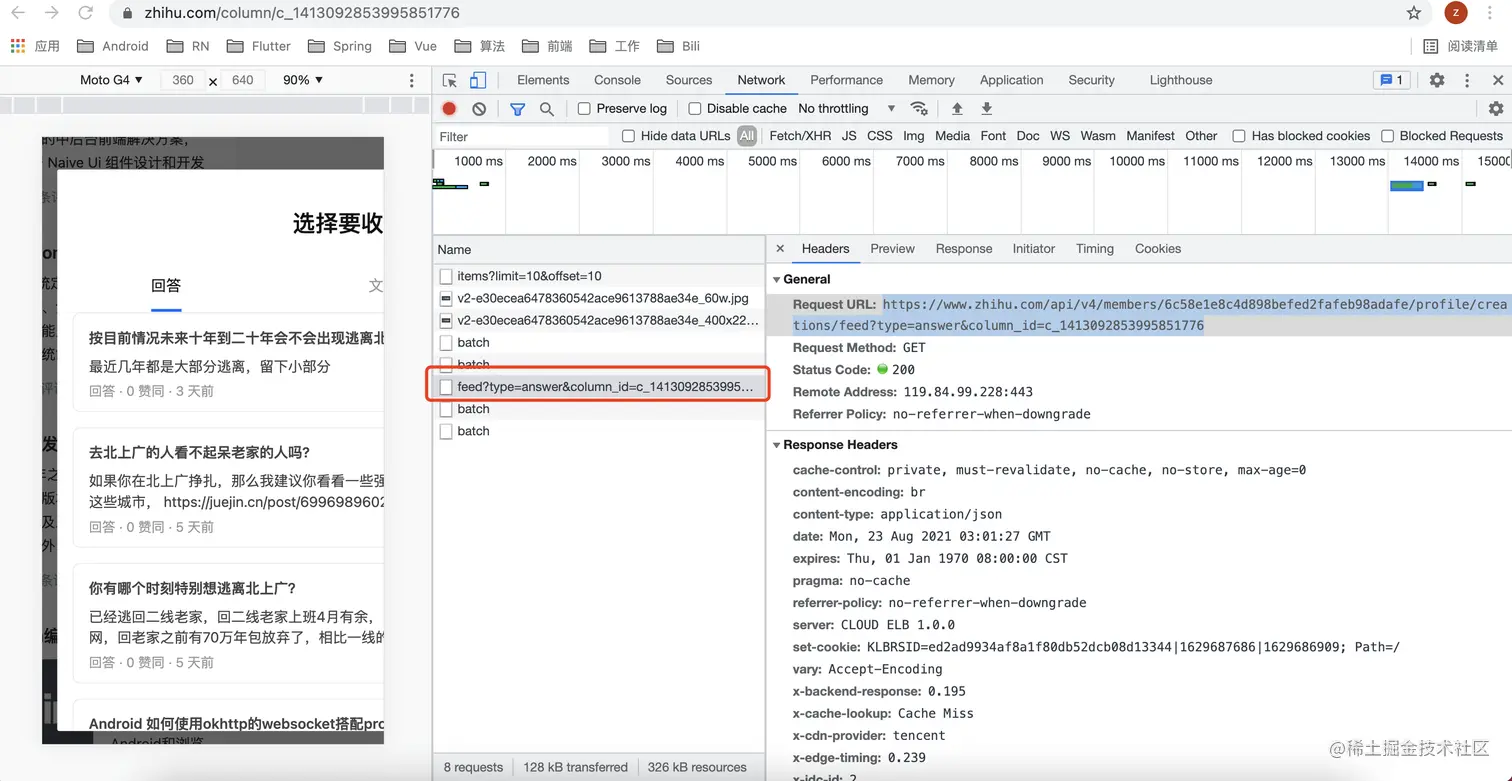Open the Android bookmarks folder
The image size is (1512, 781).
coord(113,46)
